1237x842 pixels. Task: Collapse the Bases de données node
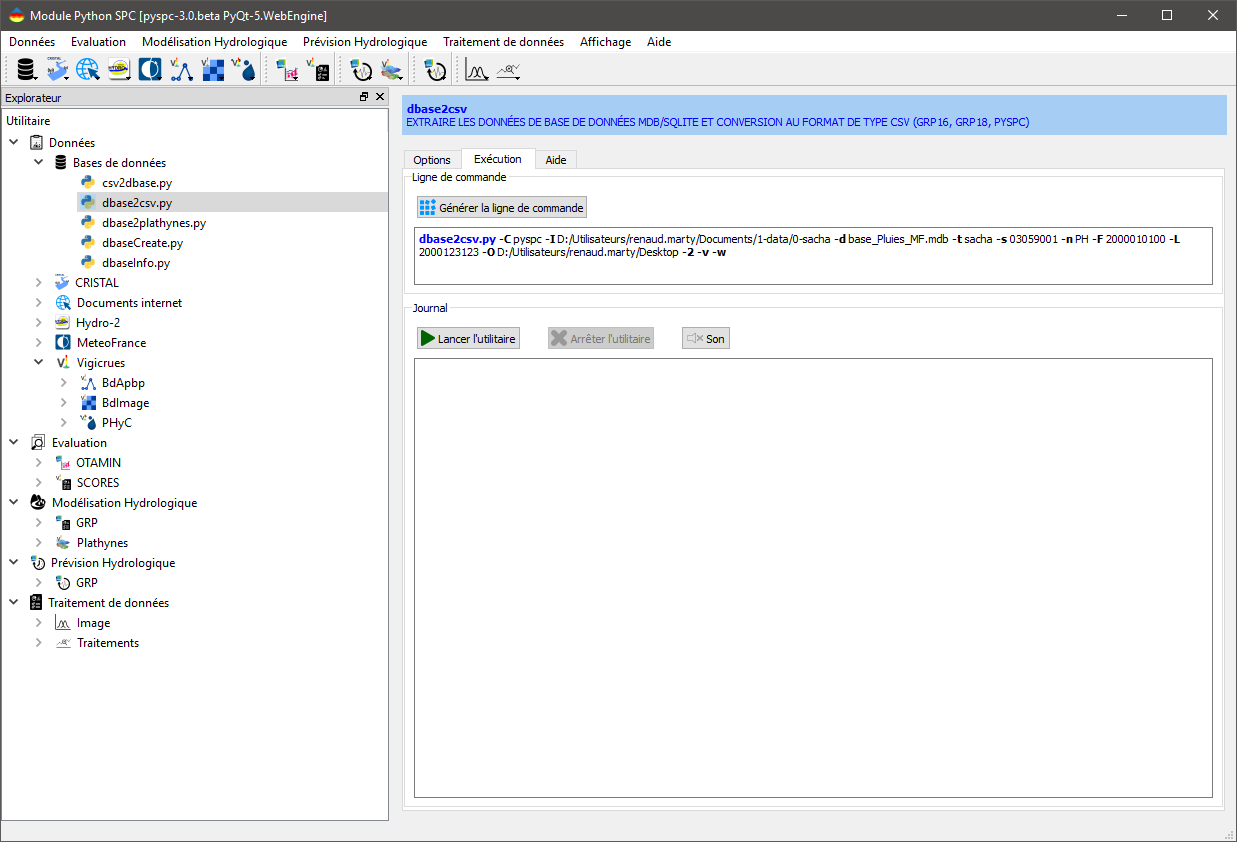pyautogui.click(x=39, y=163)
